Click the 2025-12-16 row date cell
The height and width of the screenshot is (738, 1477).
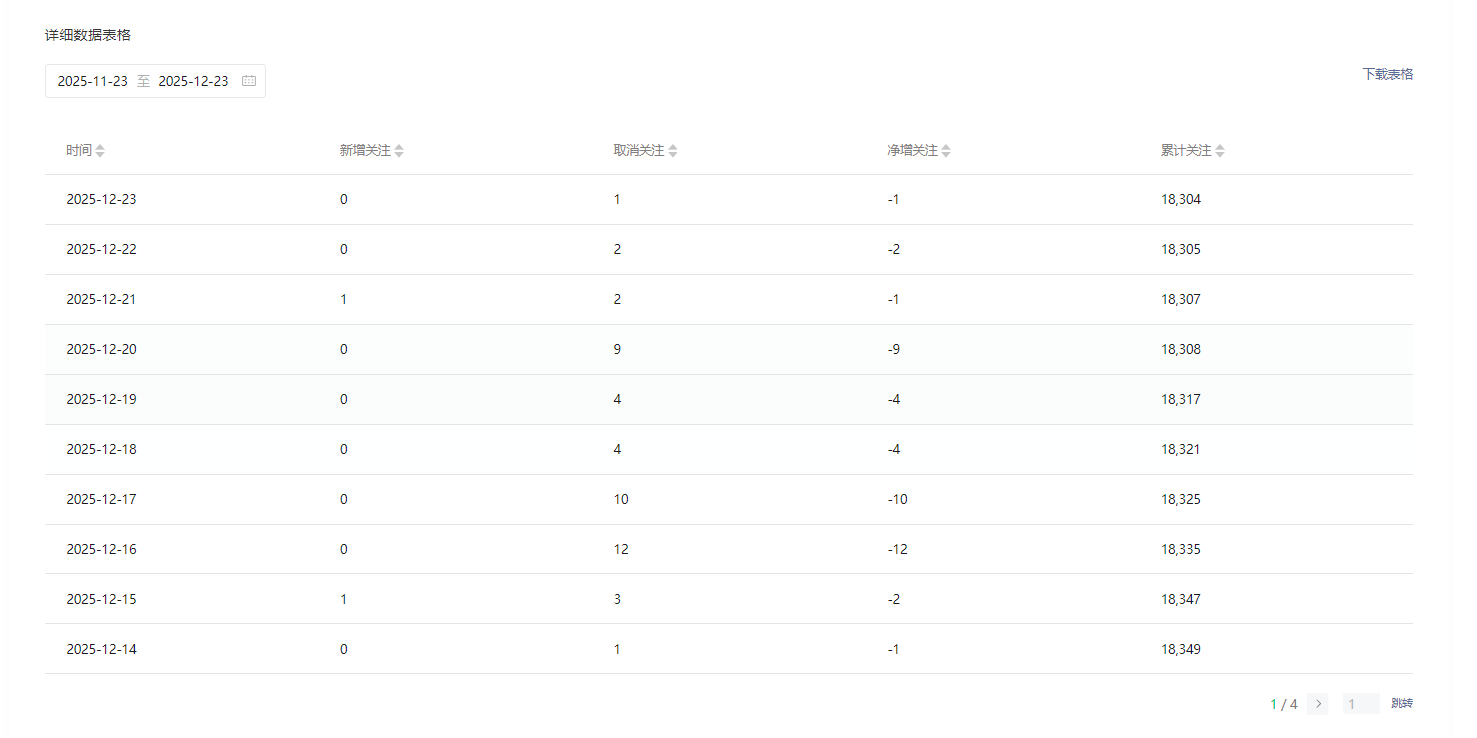[x=101, y=549]
